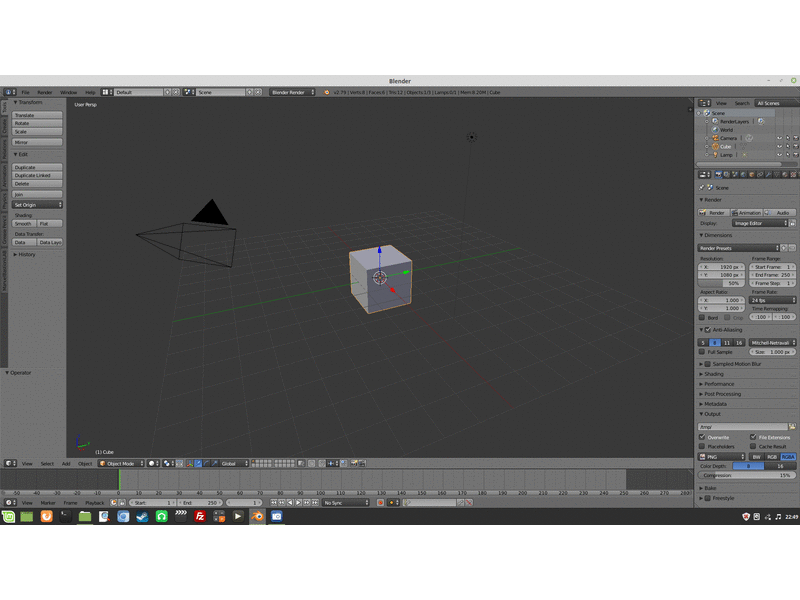Enable the Cache Result checkbox
Image resolution: width=800 pixels, height=600 pixels.
tap(753, 446)
